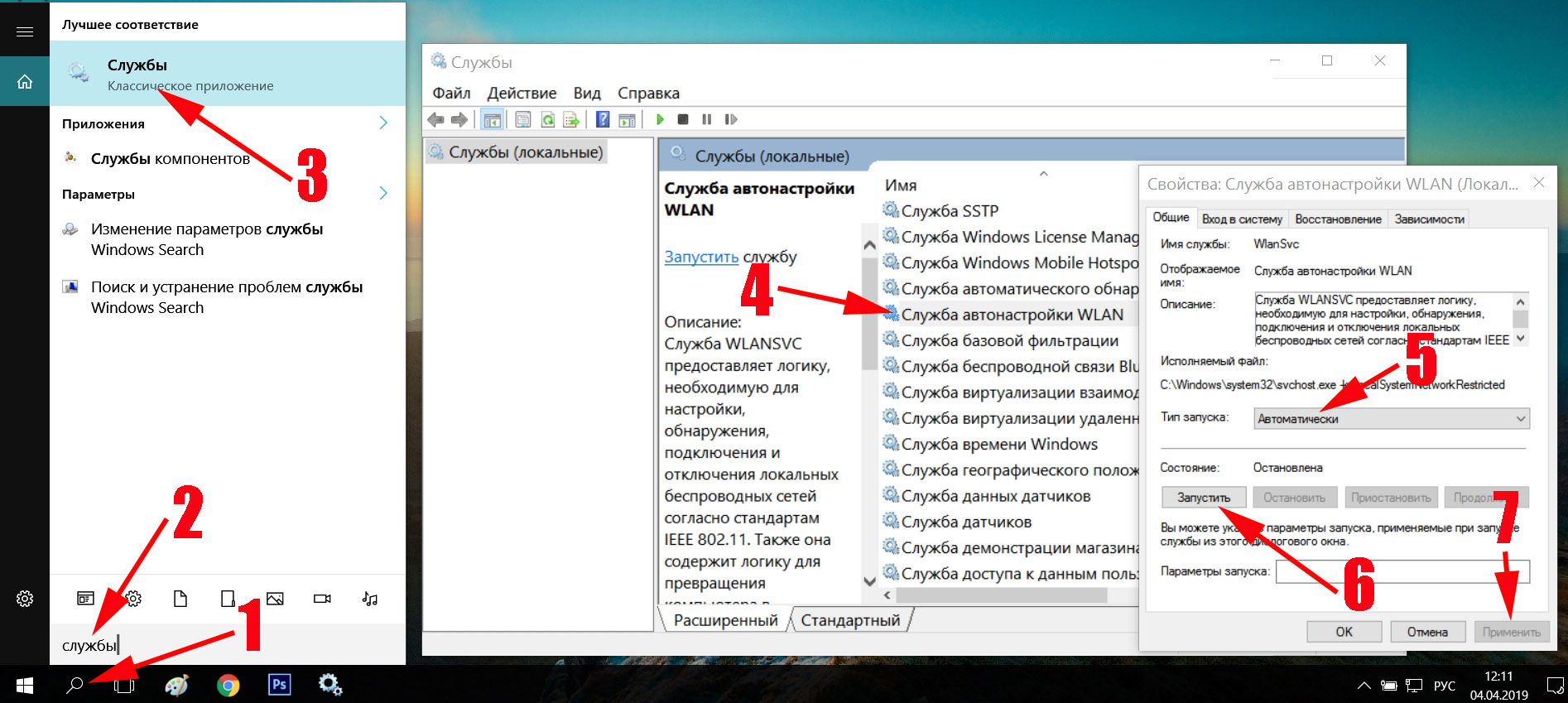Open the Действие menu
Image resolution: width=1568 pixels, height=703 pixels.
pyautogui.click(x=522, y=93)
